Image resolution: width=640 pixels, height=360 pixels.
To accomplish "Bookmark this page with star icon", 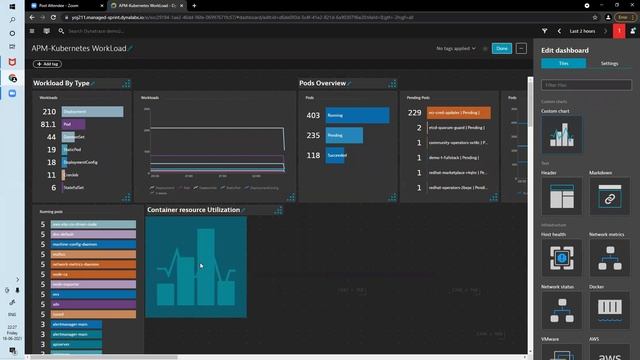I will [595, 18].
